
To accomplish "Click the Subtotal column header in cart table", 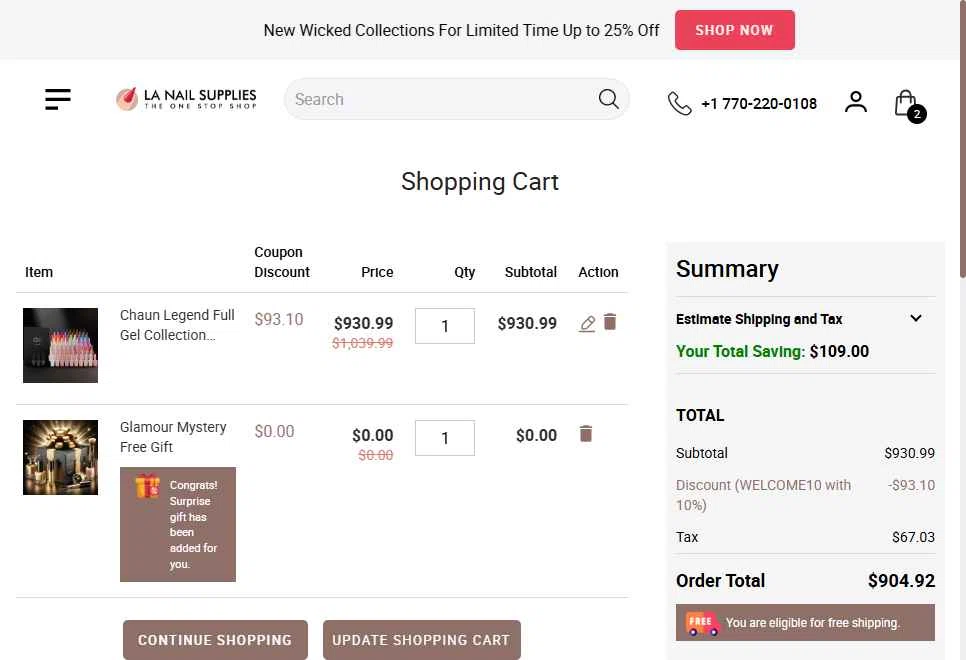I will (x=530, y=272).
